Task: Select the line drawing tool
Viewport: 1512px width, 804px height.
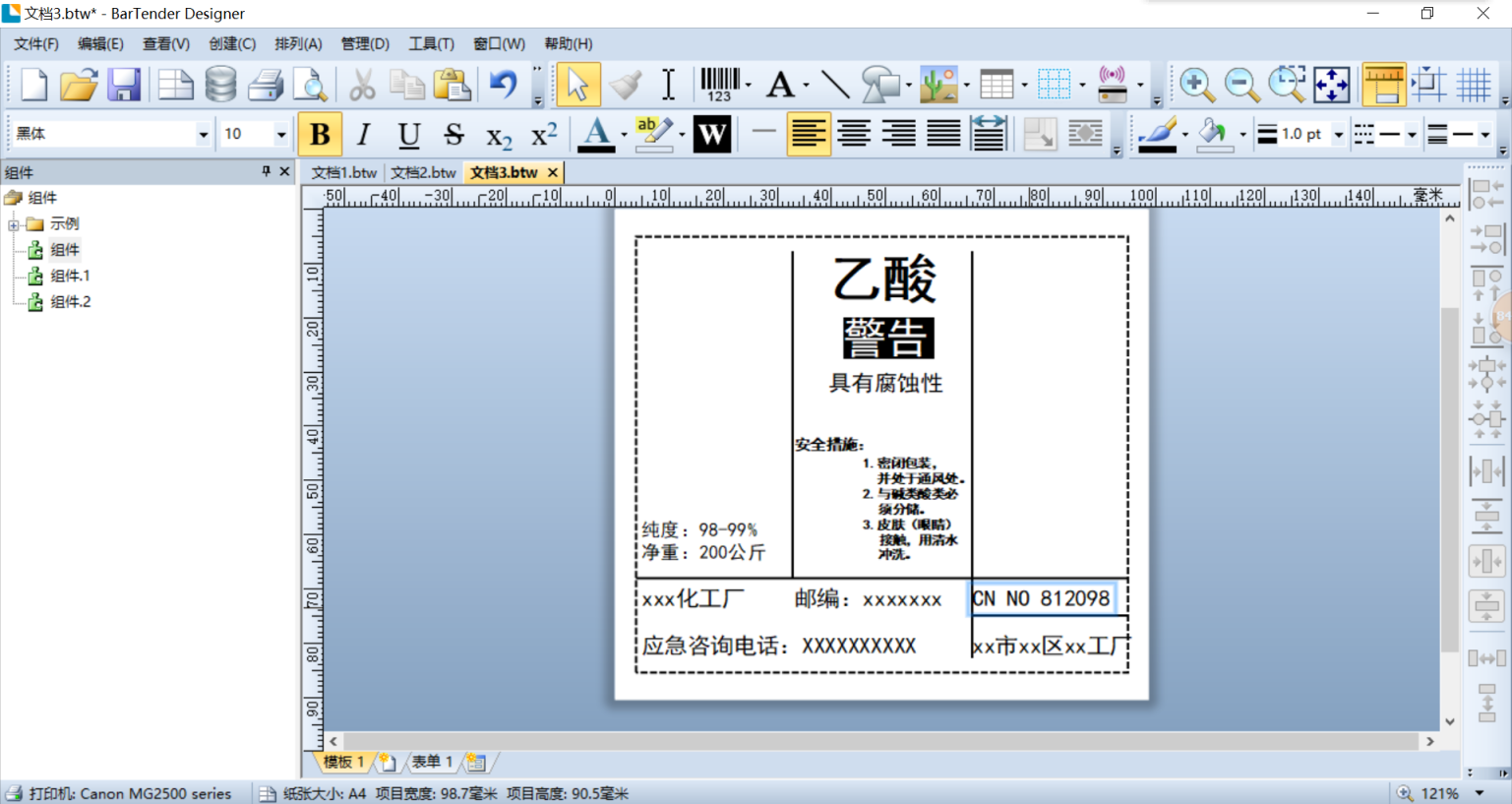Action: 835,85
